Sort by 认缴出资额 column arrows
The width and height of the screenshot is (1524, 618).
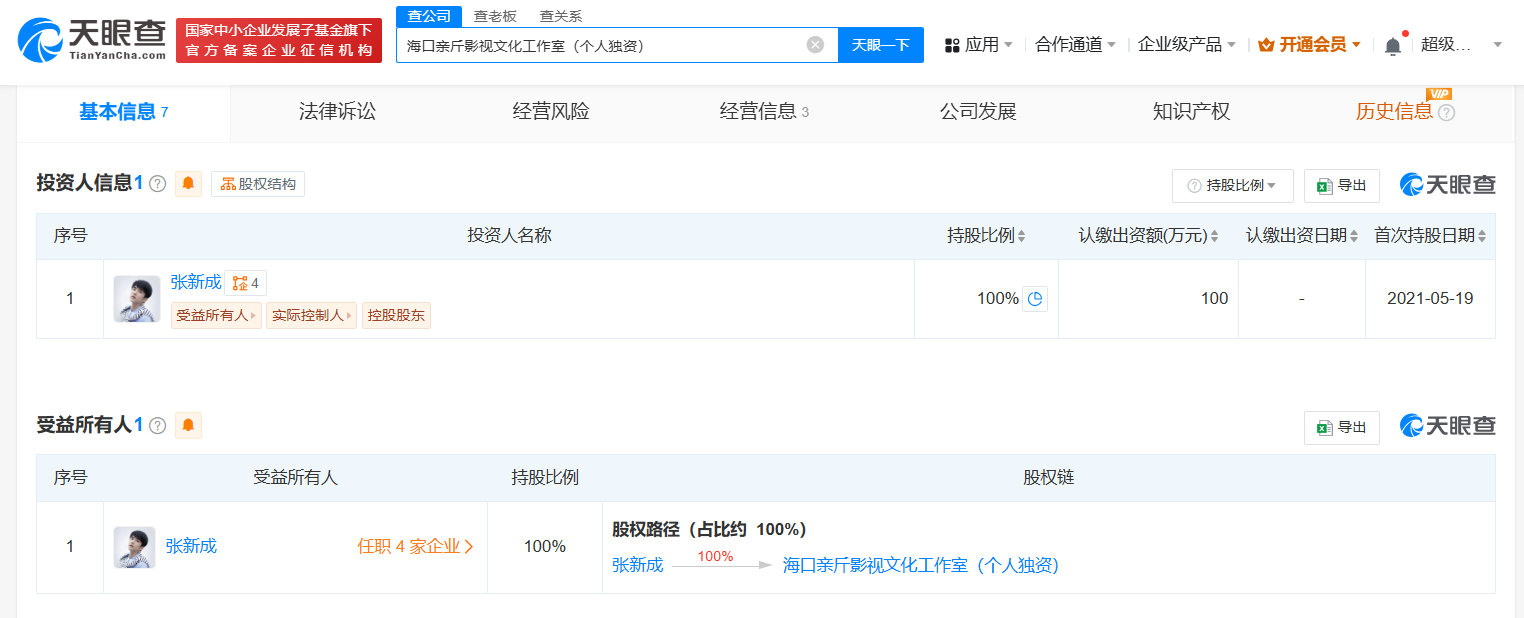1214,237
